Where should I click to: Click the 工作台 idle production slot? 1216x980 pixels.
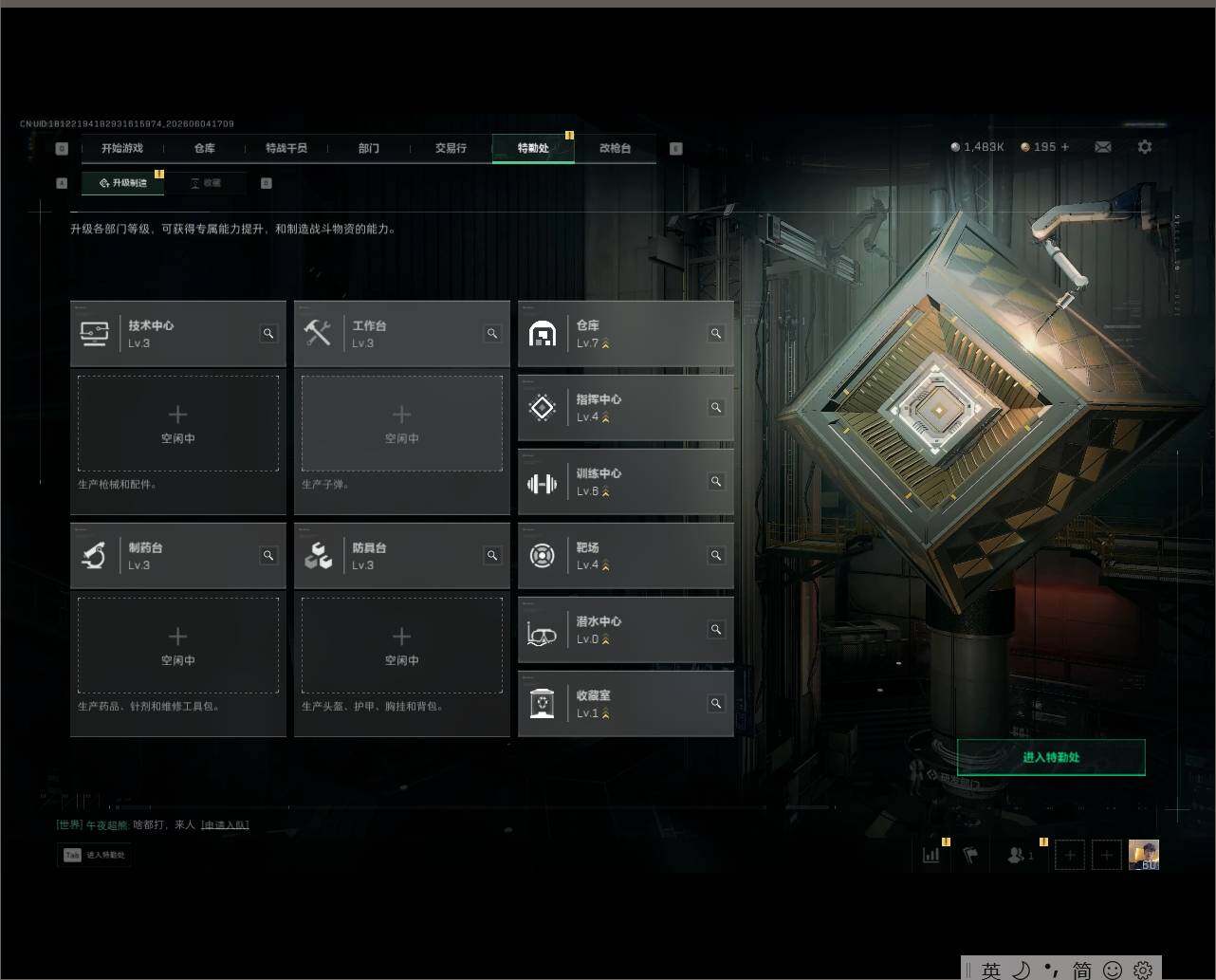[402, 423]
